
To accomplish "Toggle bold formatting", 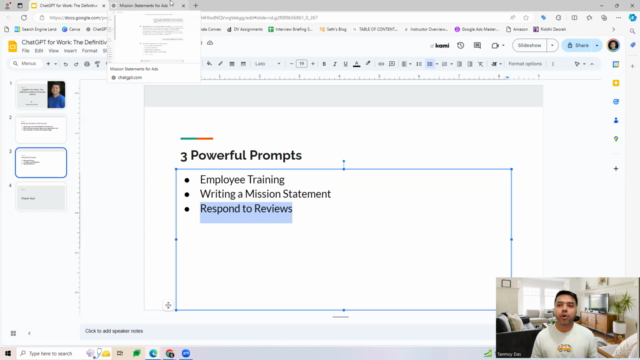I will [324, 64].
